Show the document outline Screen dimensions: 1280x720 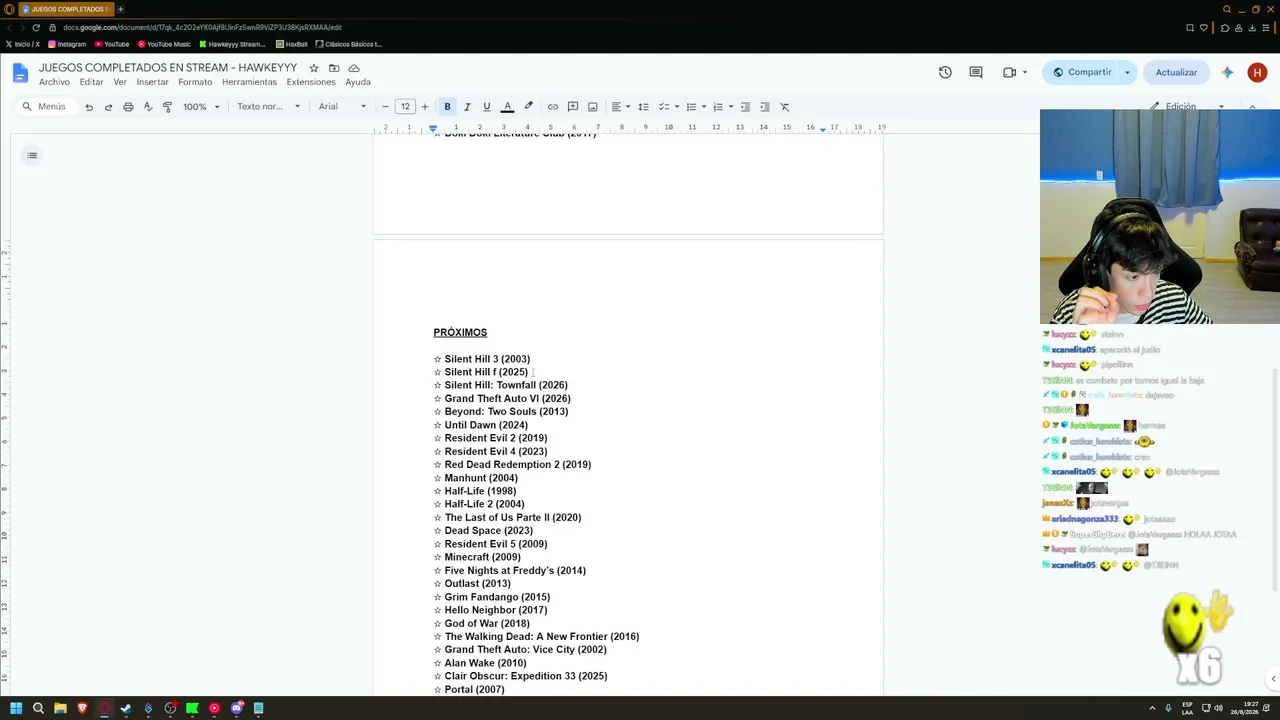32,155
